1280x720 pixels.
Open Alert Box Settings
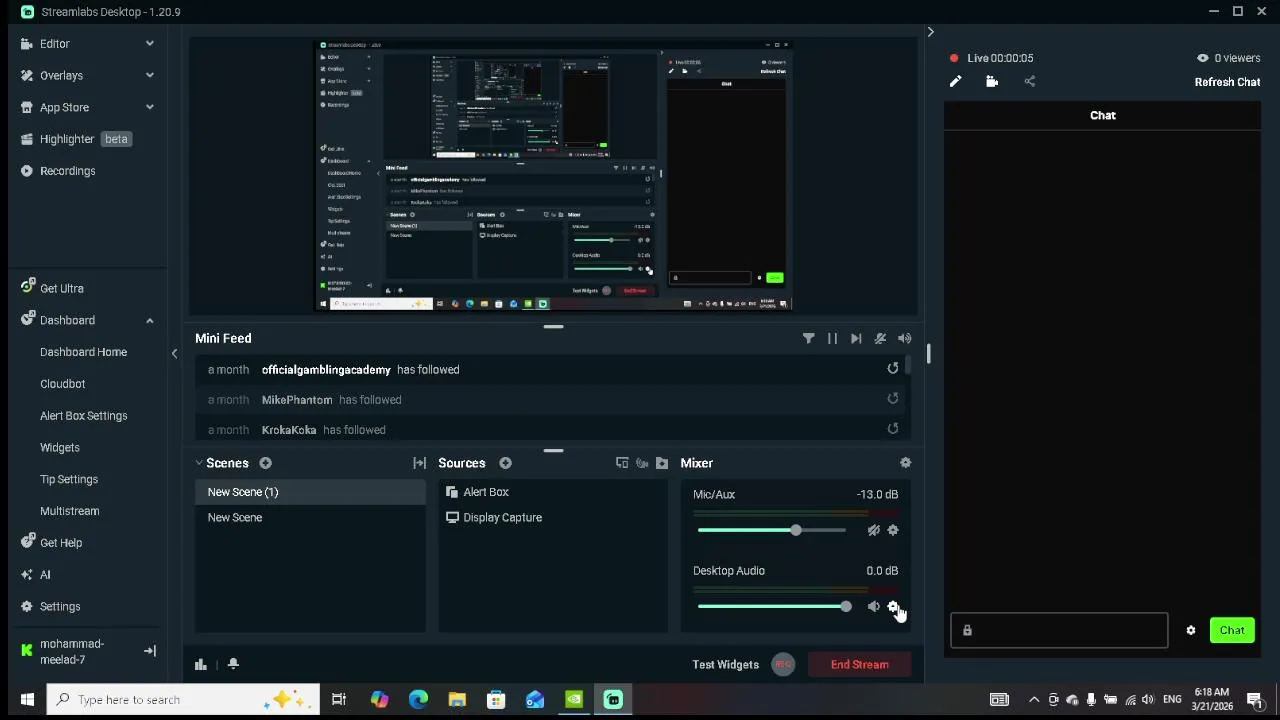coord(83,416)
